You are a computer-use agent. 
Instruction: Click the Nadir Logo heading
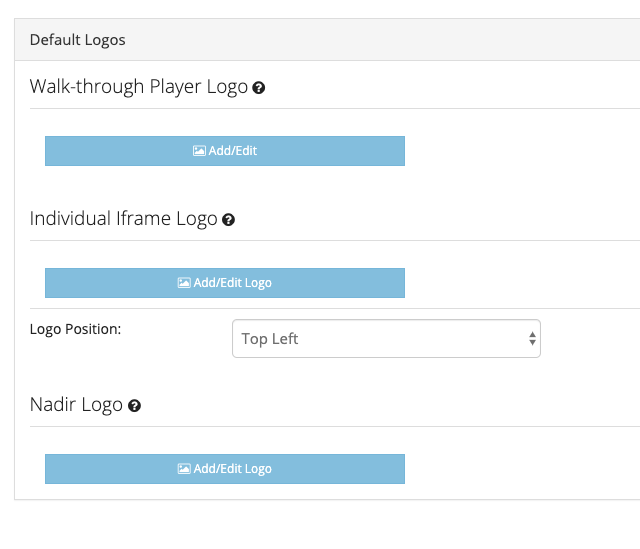click(76, 405)
